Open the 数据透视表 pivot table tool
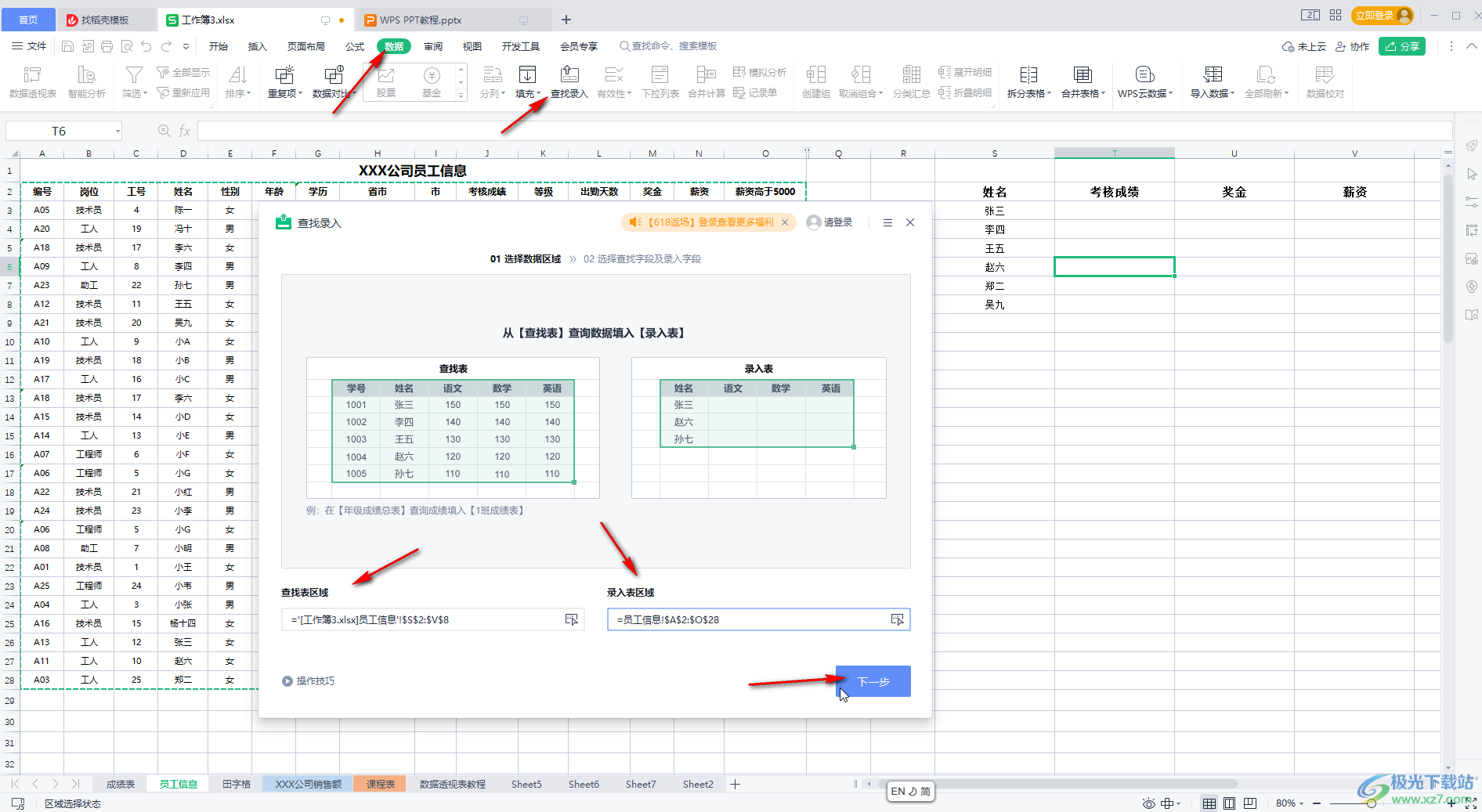The image size is (1482, 812). tap(33, 82)
